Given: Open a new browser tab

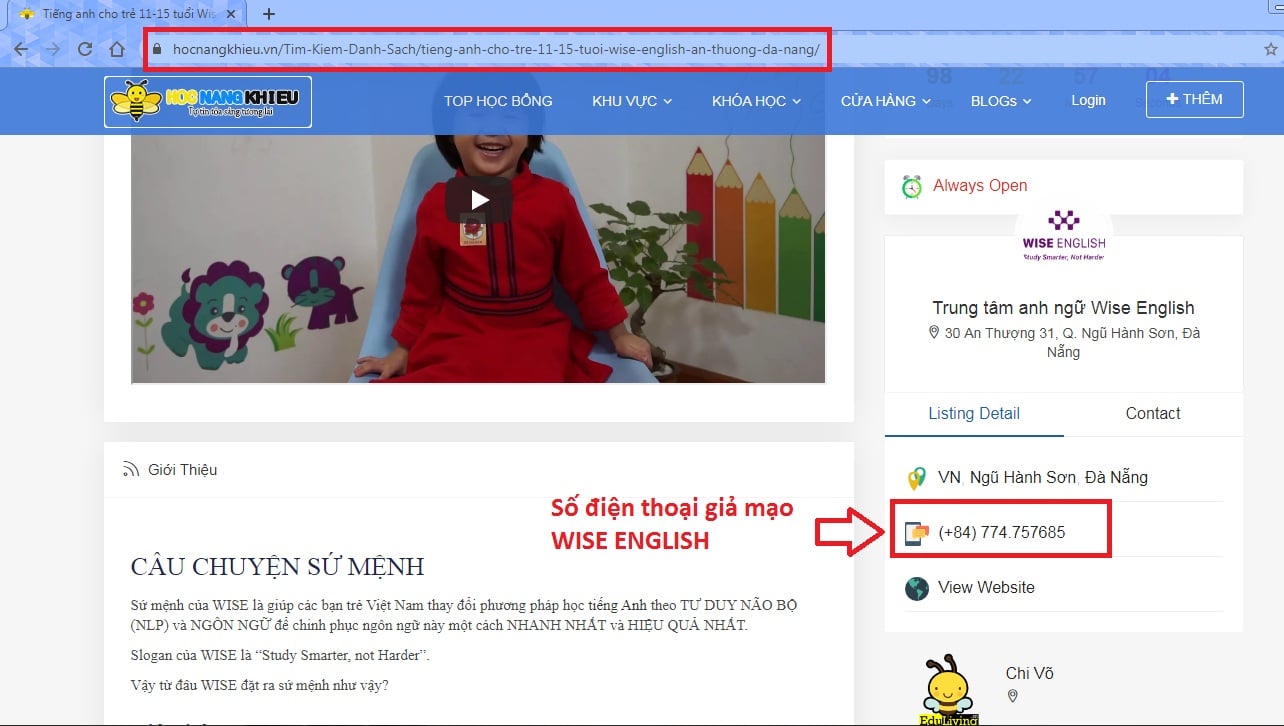Looking at the screenshot, I should tap(268, 14).
